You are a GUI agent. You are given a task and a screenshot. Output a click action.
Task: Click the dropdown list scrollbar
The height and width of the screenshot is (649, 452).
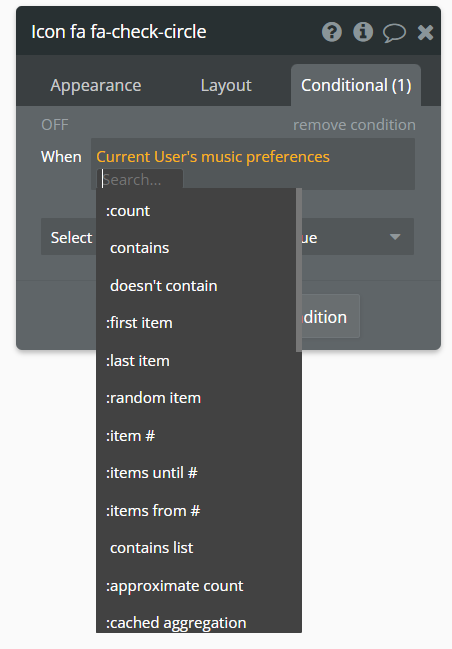click(x=299, y=270)
